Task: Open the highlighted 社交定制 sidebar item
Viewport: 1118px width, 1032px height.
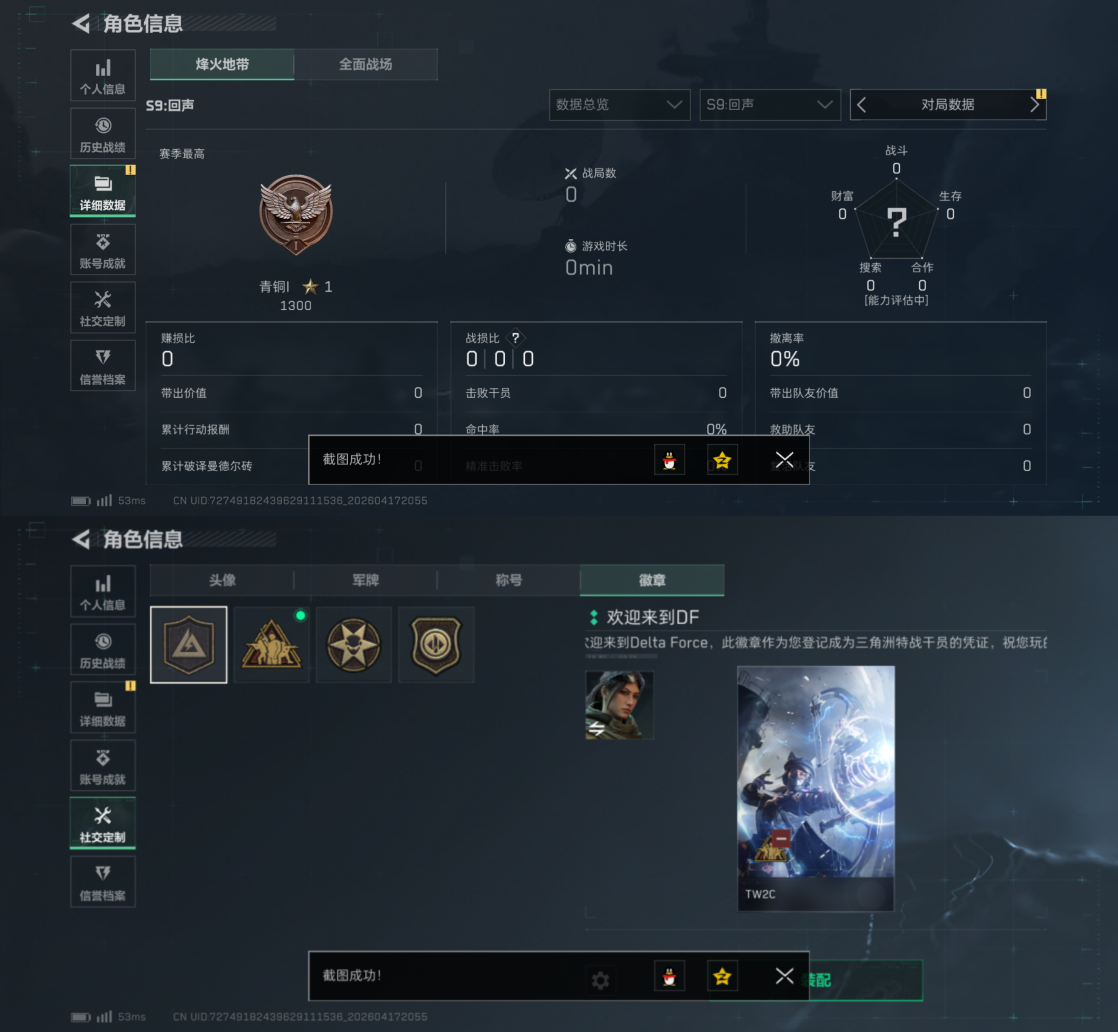Action: click(103, 823)
